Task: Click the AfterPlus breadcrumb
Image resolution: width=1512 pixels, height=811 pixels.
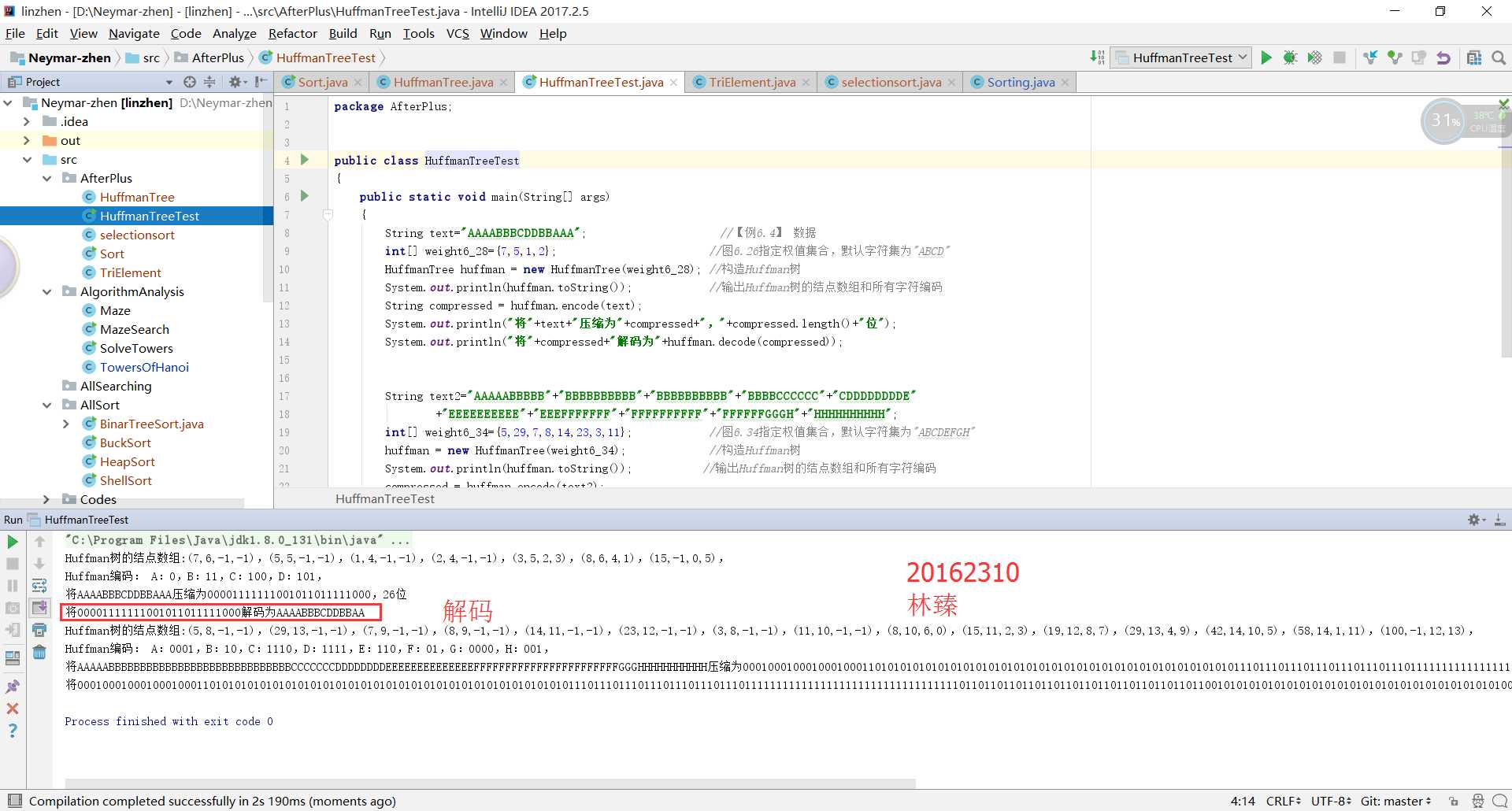Action: 209,57
